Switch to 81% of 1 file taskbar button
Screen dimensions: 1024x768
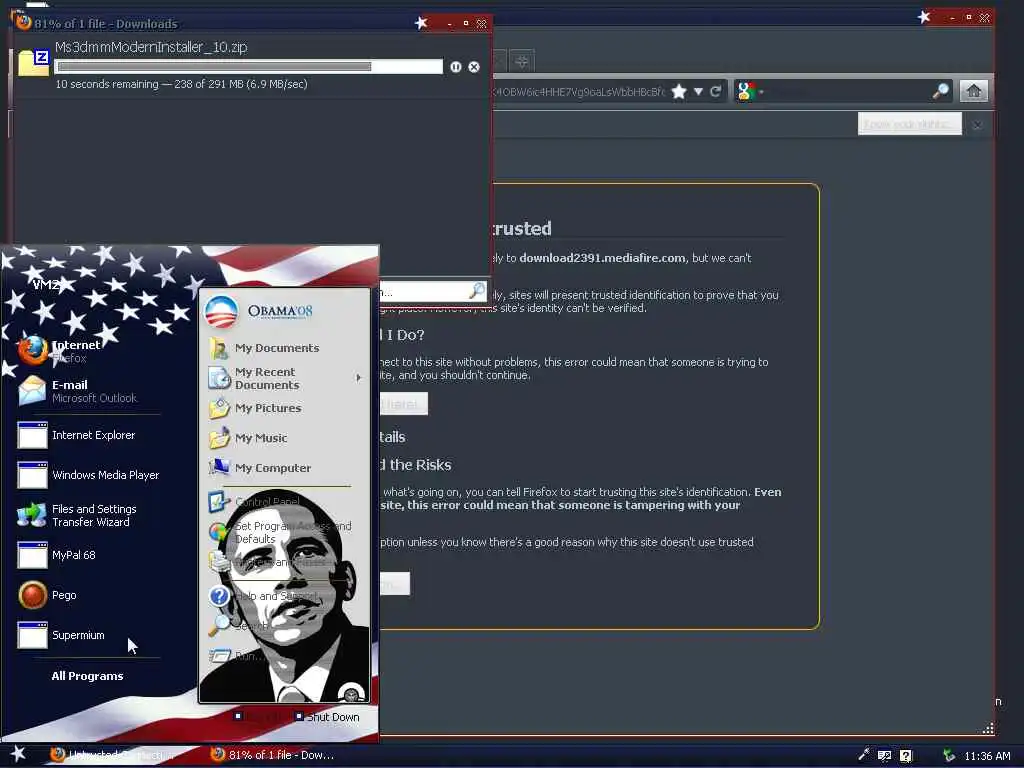pos(273,755)
